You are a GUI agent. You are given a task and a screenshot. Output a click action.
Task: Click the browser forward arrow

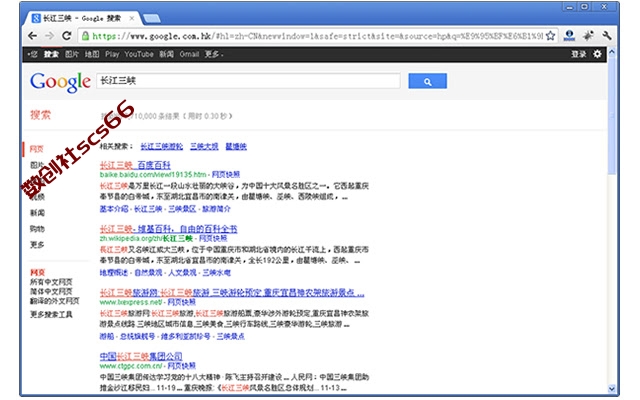tap(49, 36)
